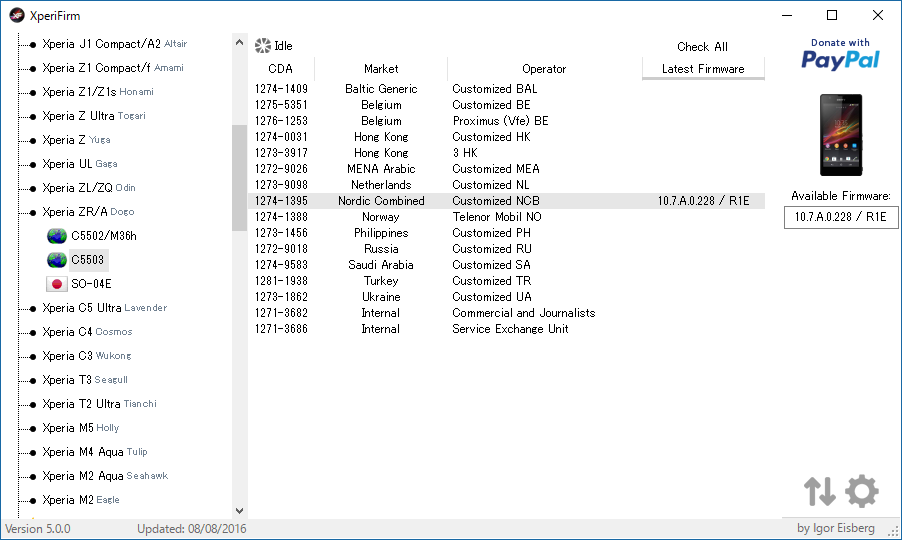The image size is (902, 540).
Task: Click the Donate with PayPal logo
Action: coord(840,55)
